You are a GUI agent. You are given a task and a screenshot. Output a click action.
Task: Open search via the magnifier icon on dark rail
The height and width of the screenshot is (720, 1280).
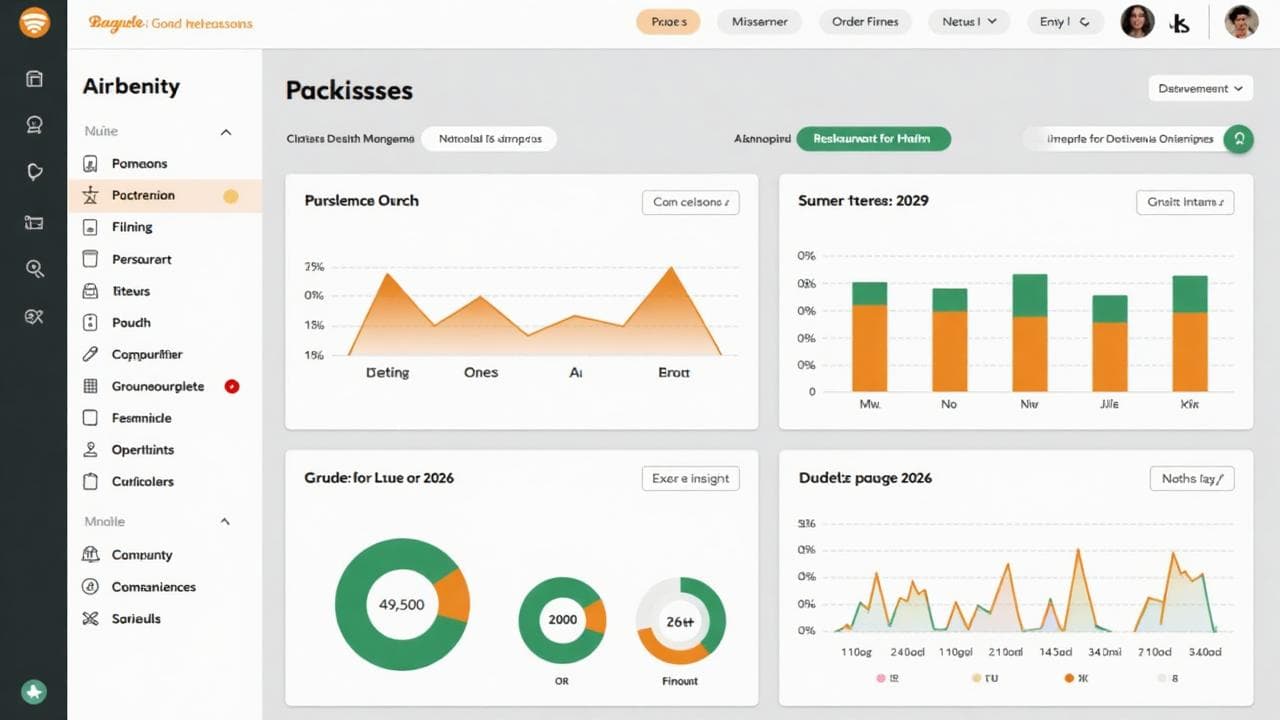pyautogui.click(x=34, y=268)
